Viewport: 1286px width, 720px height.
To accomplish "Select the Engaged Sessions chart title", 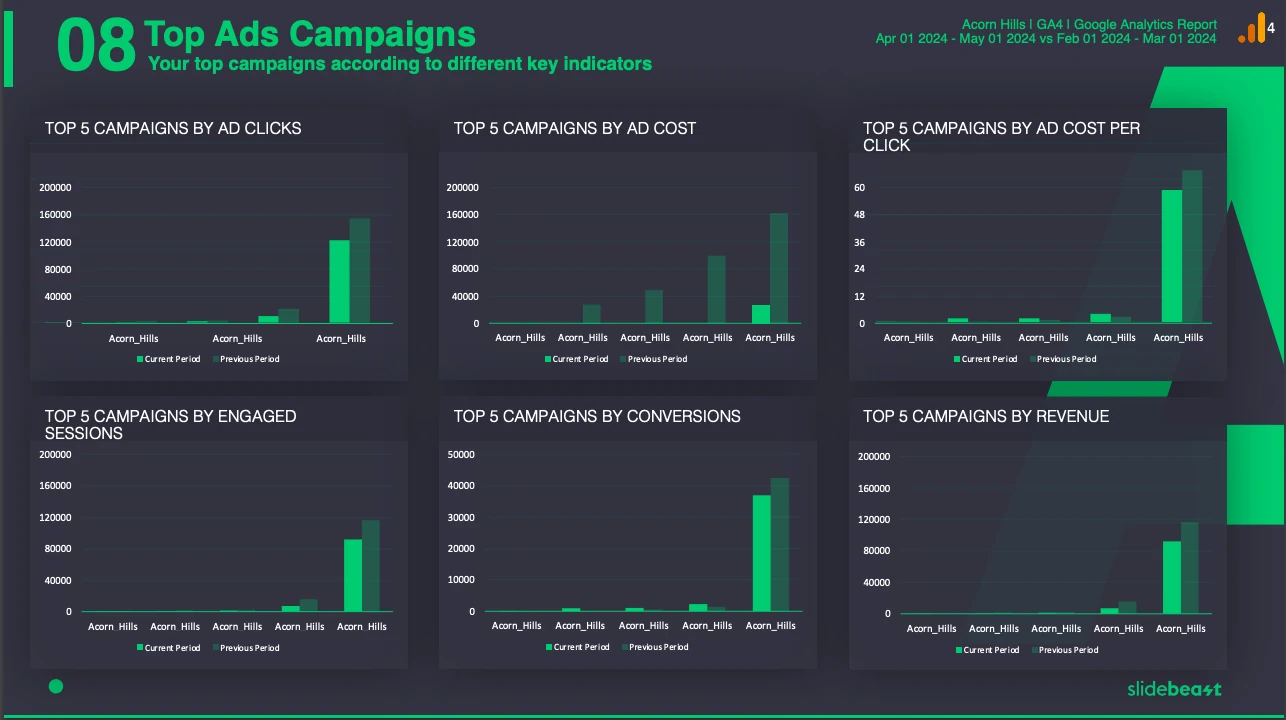I will coord(170,425).
